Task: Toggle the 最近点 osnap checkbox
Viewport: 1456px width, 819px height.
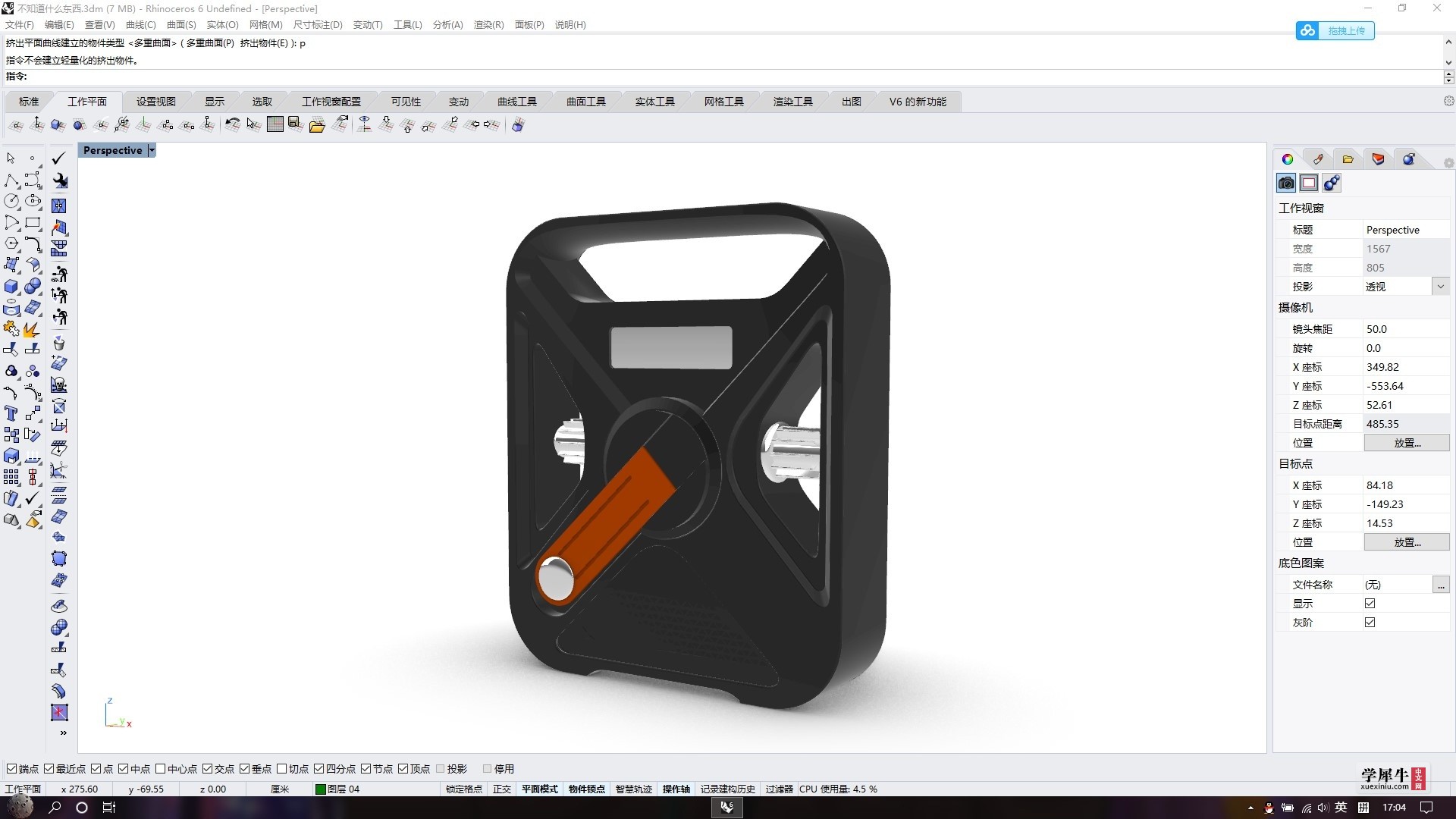Action: point(49,769)
